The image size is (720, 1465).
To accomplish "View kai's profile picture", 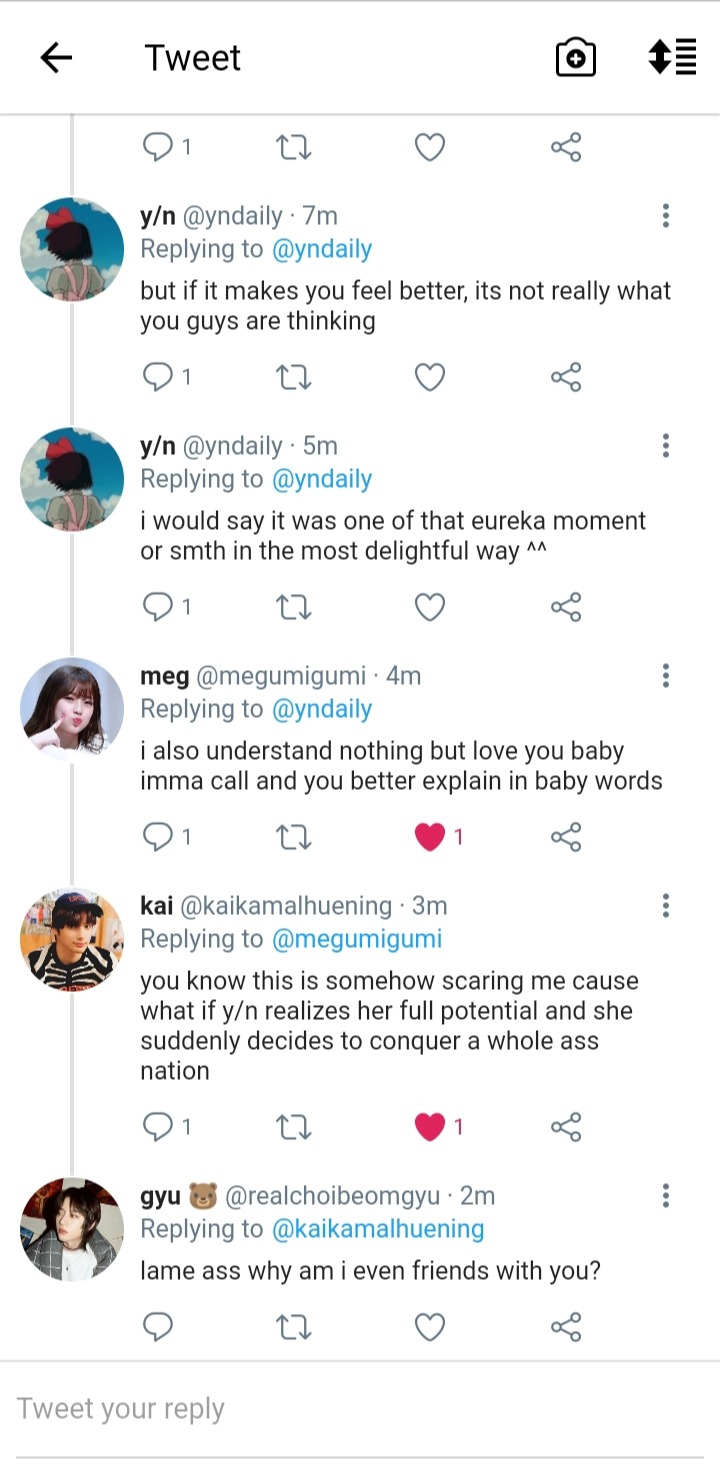I will coord(72,940).
